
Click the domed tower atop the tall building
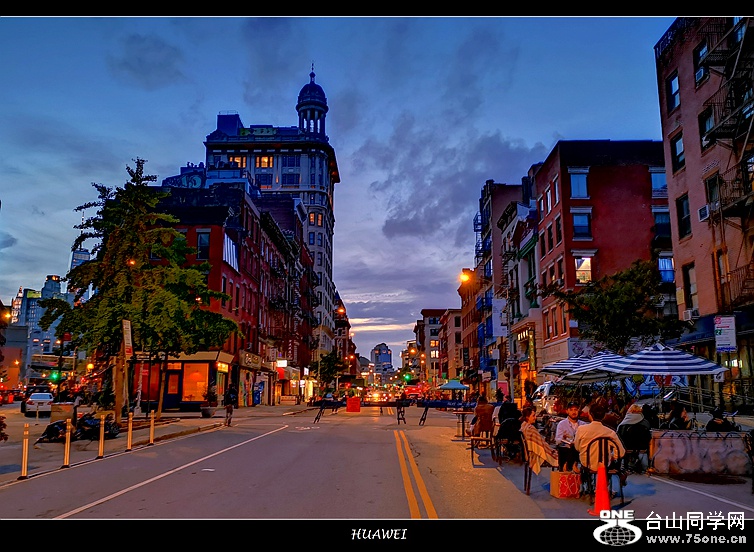click(x=312, y=102)
